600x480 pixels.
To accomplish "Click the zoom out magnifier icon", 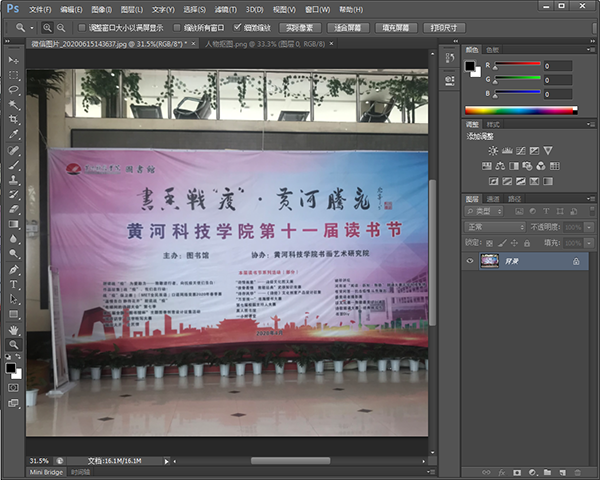I will point(61,28).
